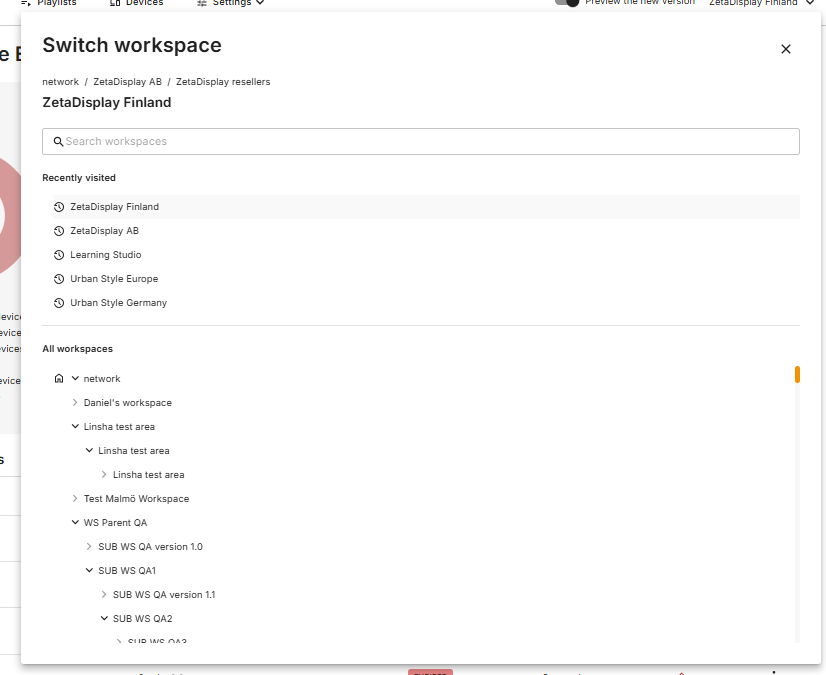The image size is (826, 675).
Task: Expand Daniel's workspace node
Action: pyautogui.click(x=75, y=403)
